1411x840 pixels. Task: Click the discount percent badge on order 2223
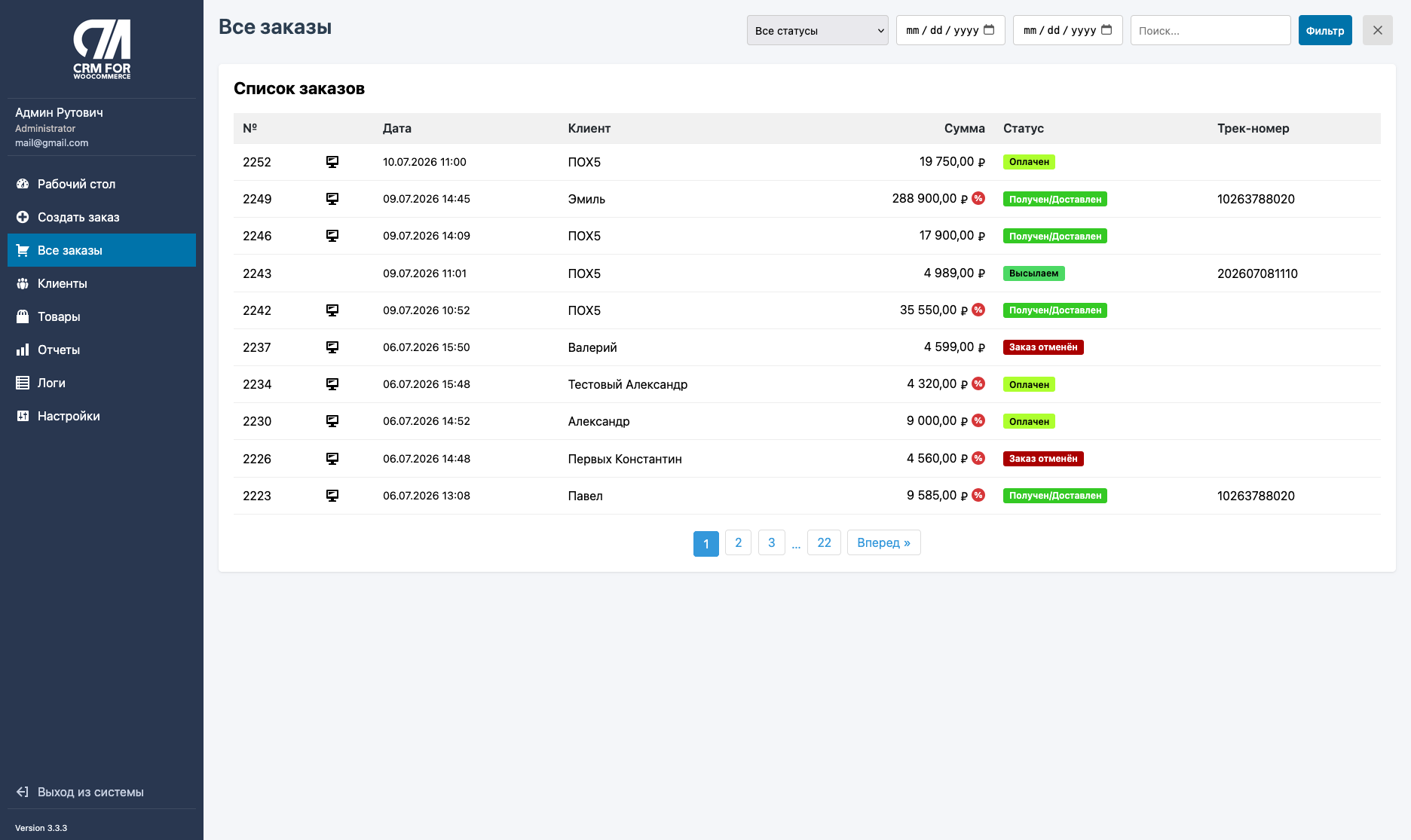coord(978,495)
